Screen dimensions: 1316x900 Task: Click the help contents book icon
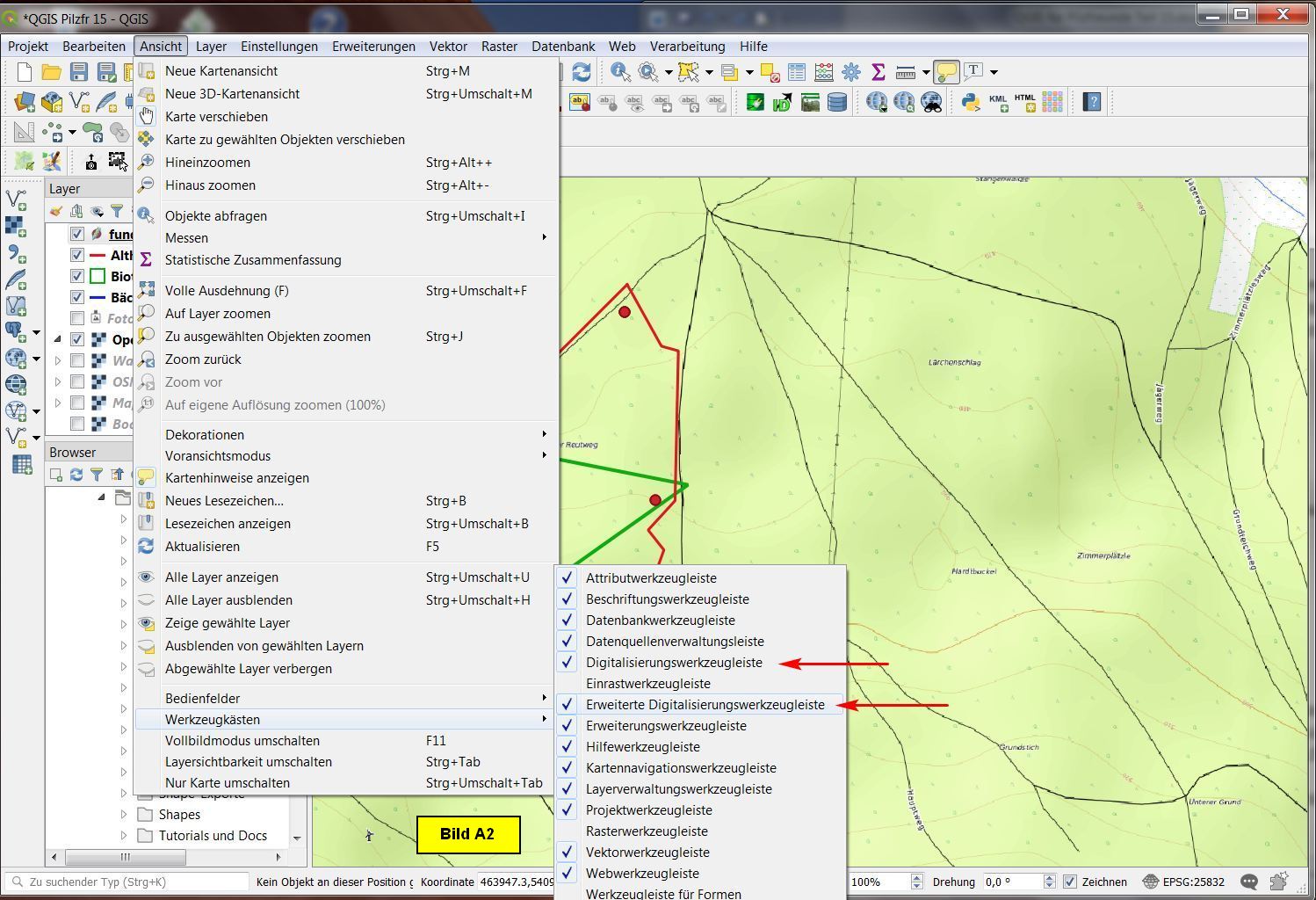[x=1092, y=102]
